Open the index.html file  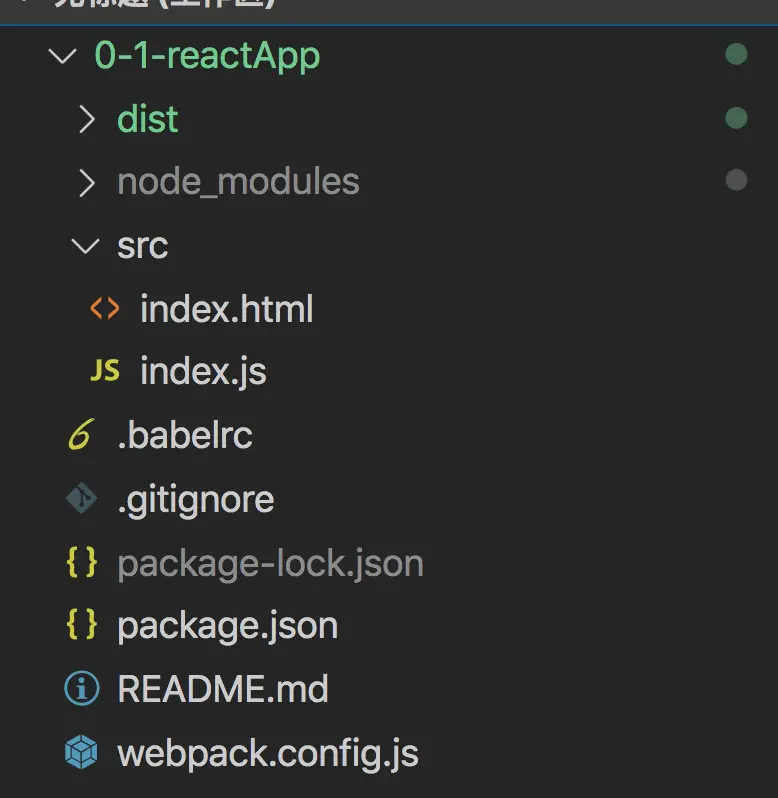227,309
